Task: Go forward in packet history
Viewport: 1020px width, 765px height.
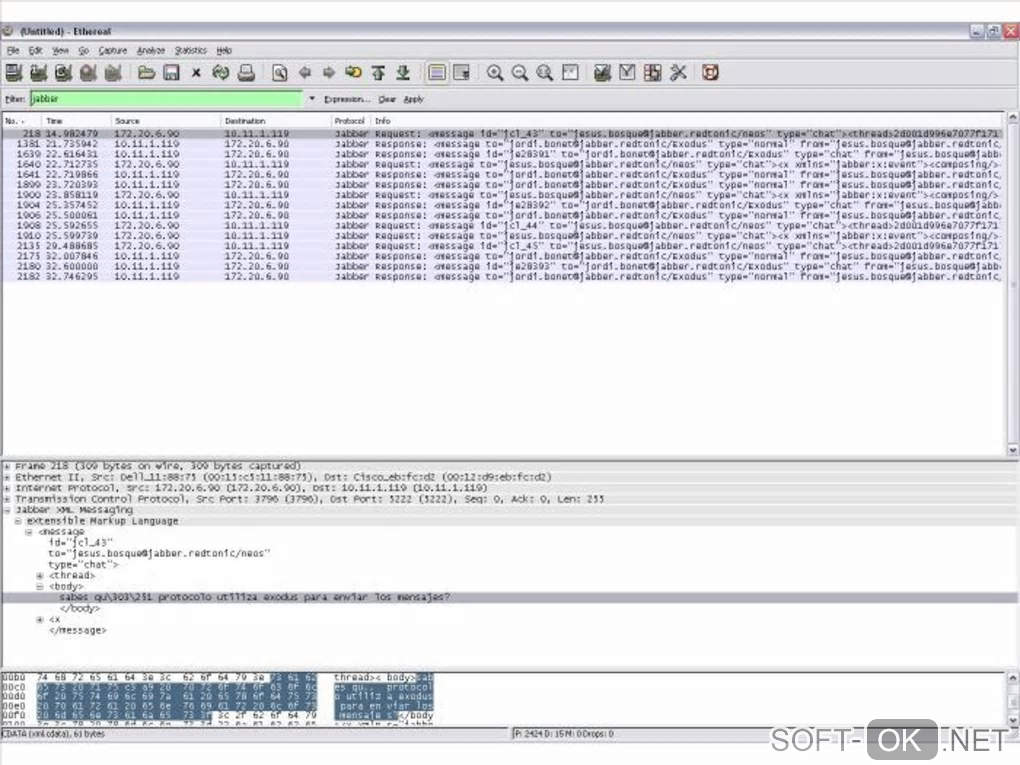Action: (329, 73)
